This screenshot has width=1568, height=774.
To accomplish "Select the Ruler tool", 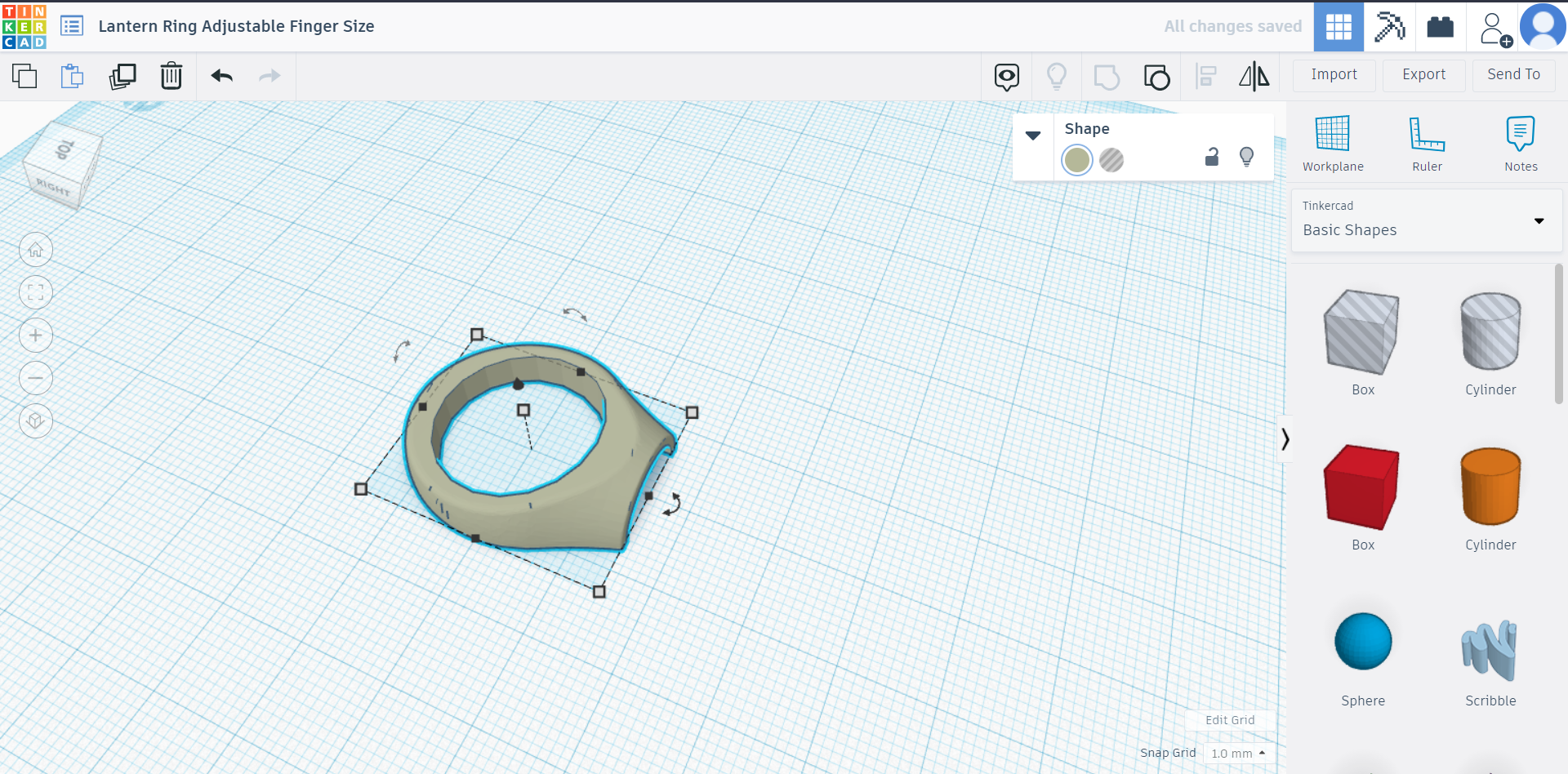I will (x=1427, y=144).
